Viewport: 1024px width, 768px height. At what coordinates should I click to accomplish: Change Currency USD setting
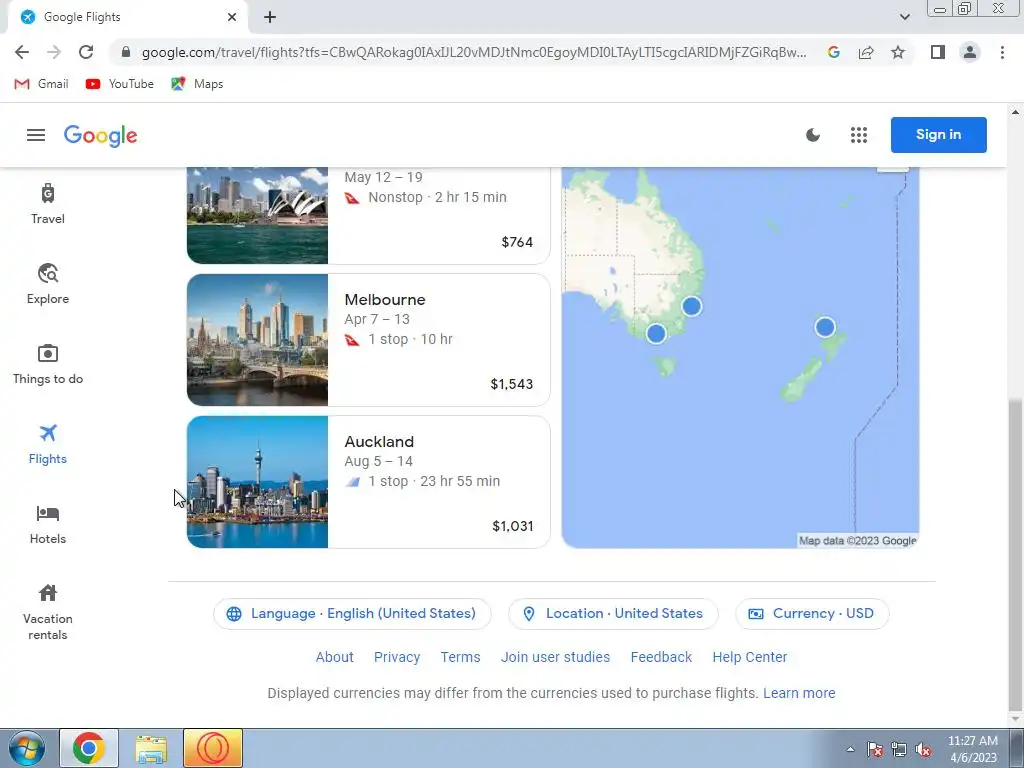click(x=812, y=613)
